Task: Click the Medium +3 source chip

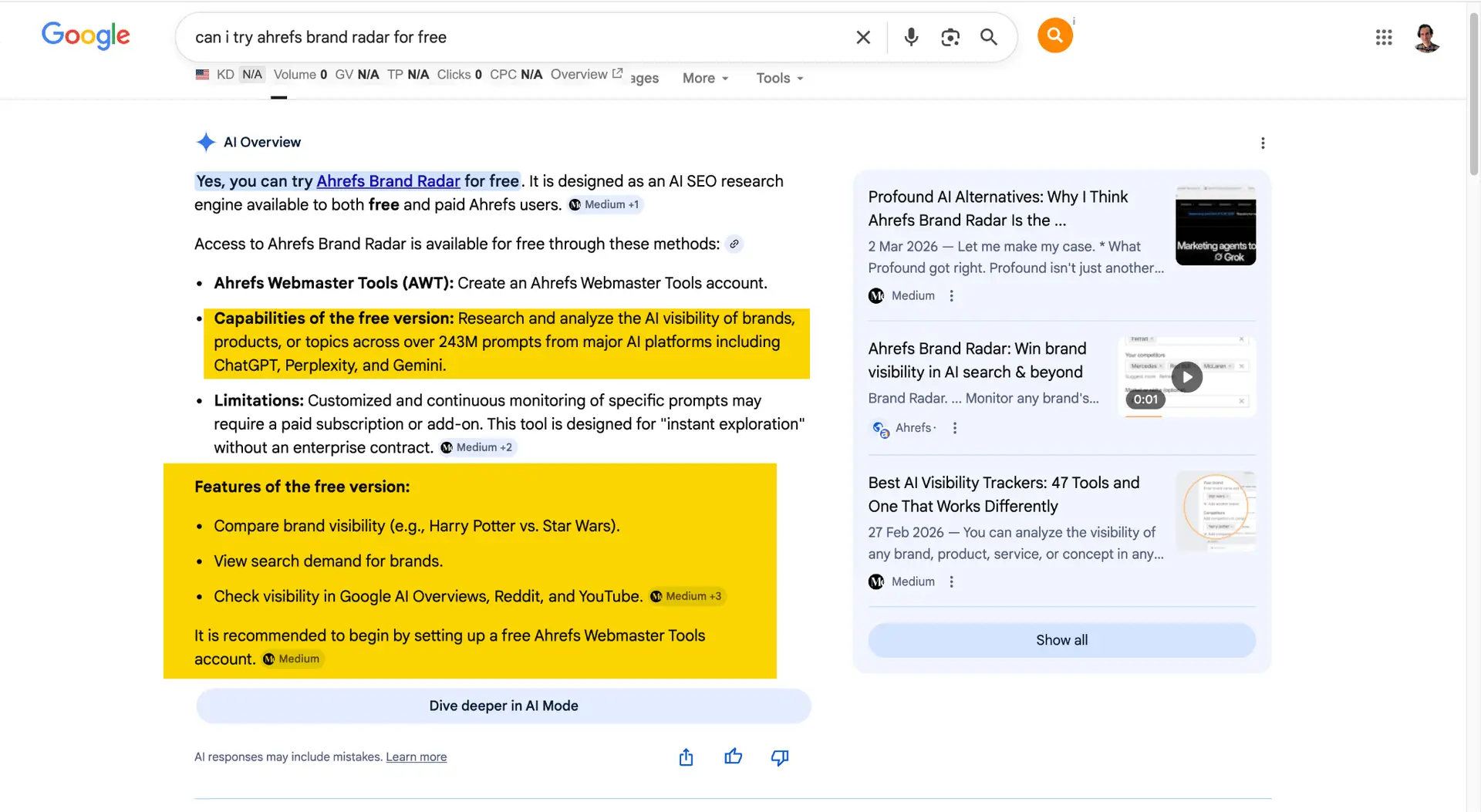Action: (686, 596)
